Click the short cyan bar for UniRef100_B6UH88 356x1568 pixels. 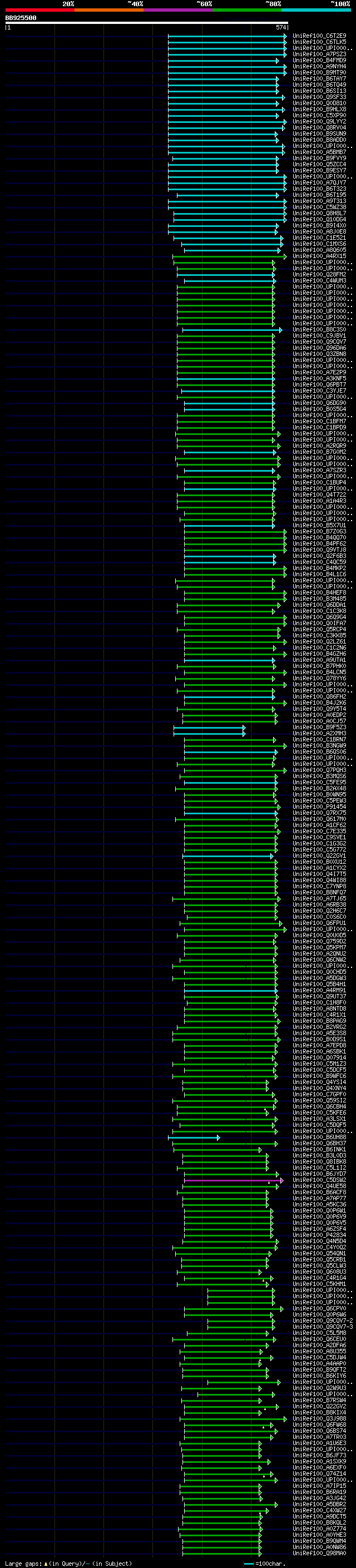[x=194, y=1137]
